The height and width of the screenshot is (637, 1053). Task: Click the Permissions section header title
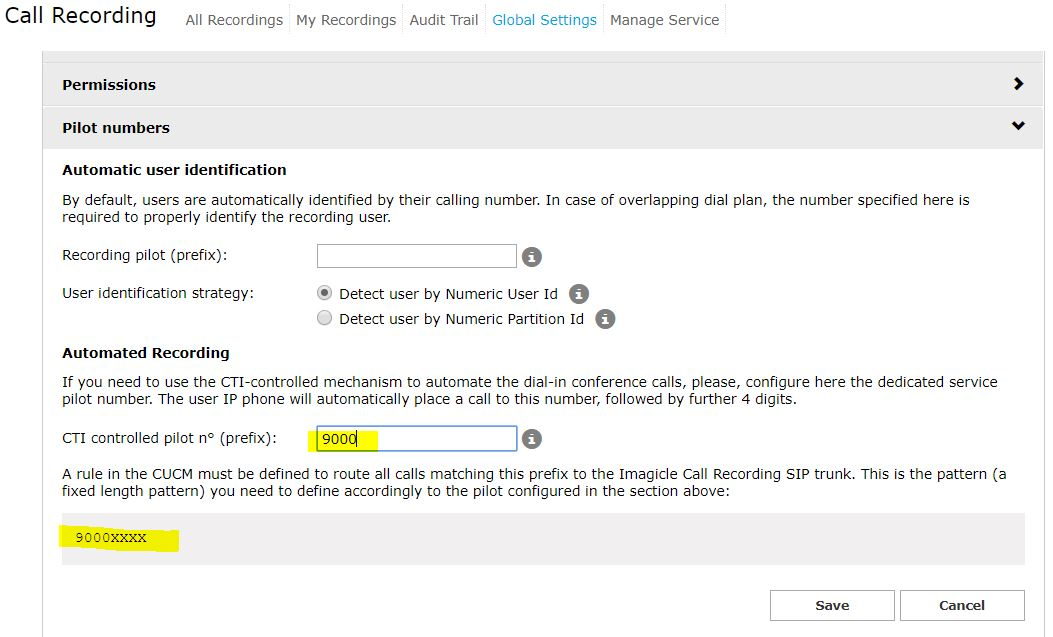tap(109, 85)
